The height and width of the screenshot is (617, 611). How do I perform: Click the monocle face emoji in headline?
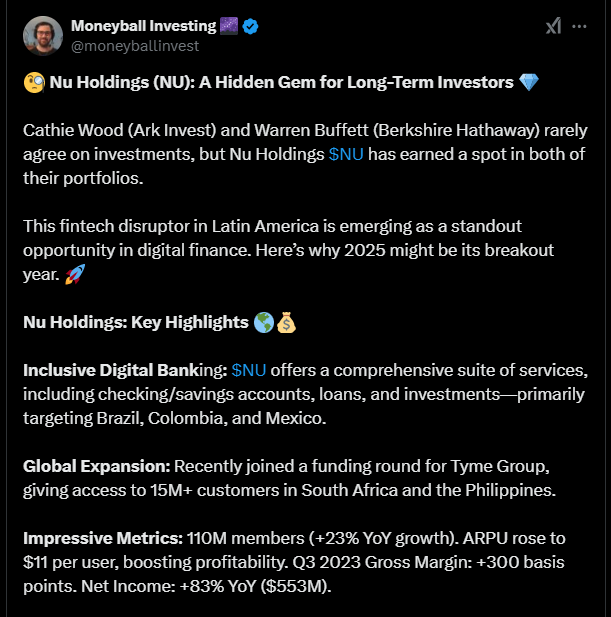[x=32, y=83]
